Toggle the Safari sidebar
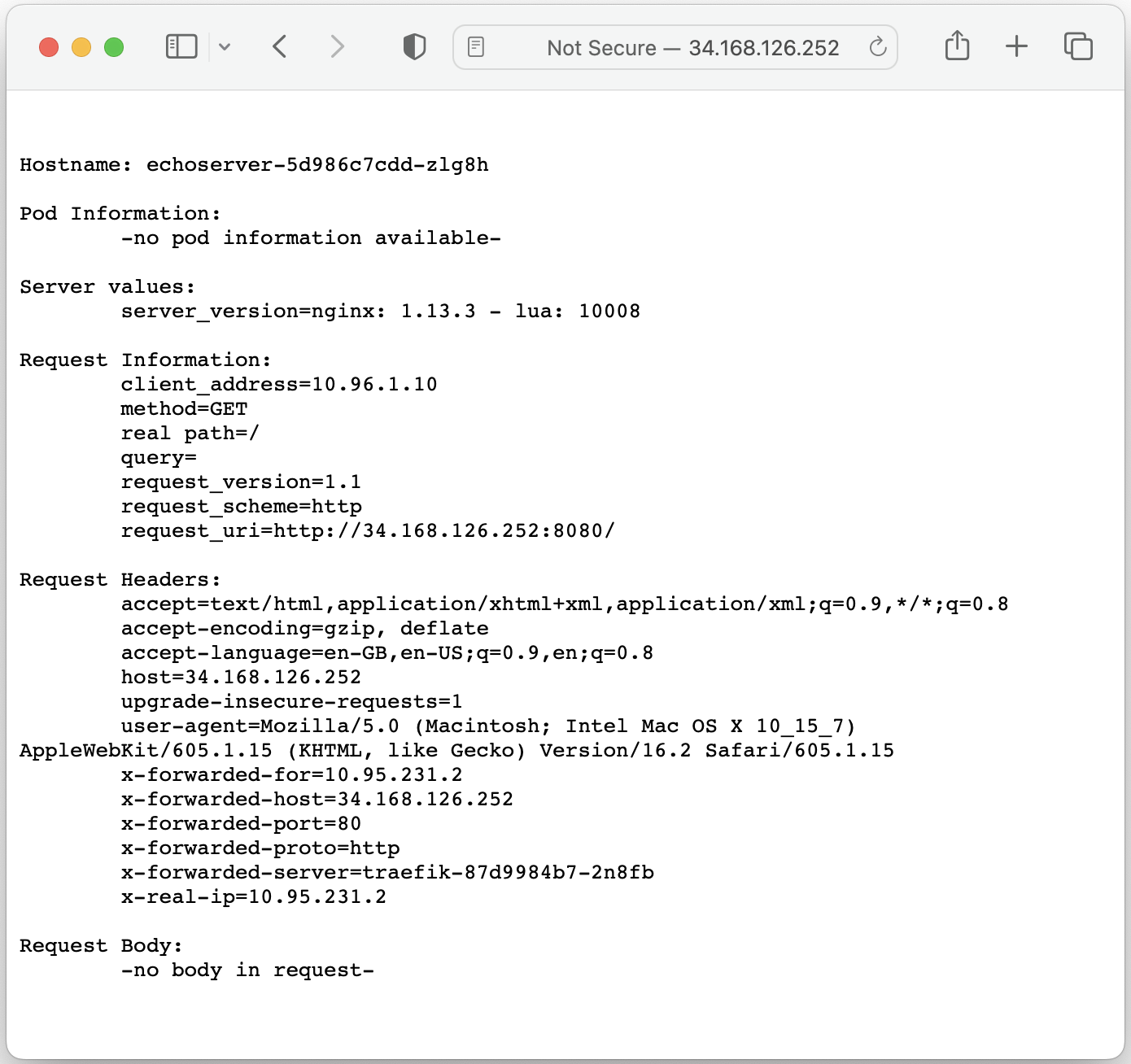 pyautogui.click(x=181, y=47)
